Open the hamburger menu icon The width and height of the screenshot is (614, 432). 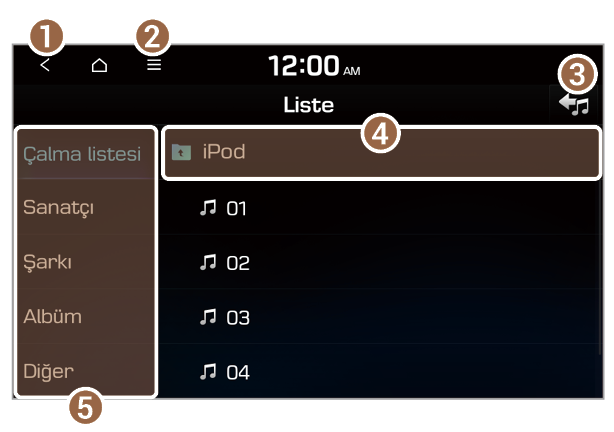154,66
